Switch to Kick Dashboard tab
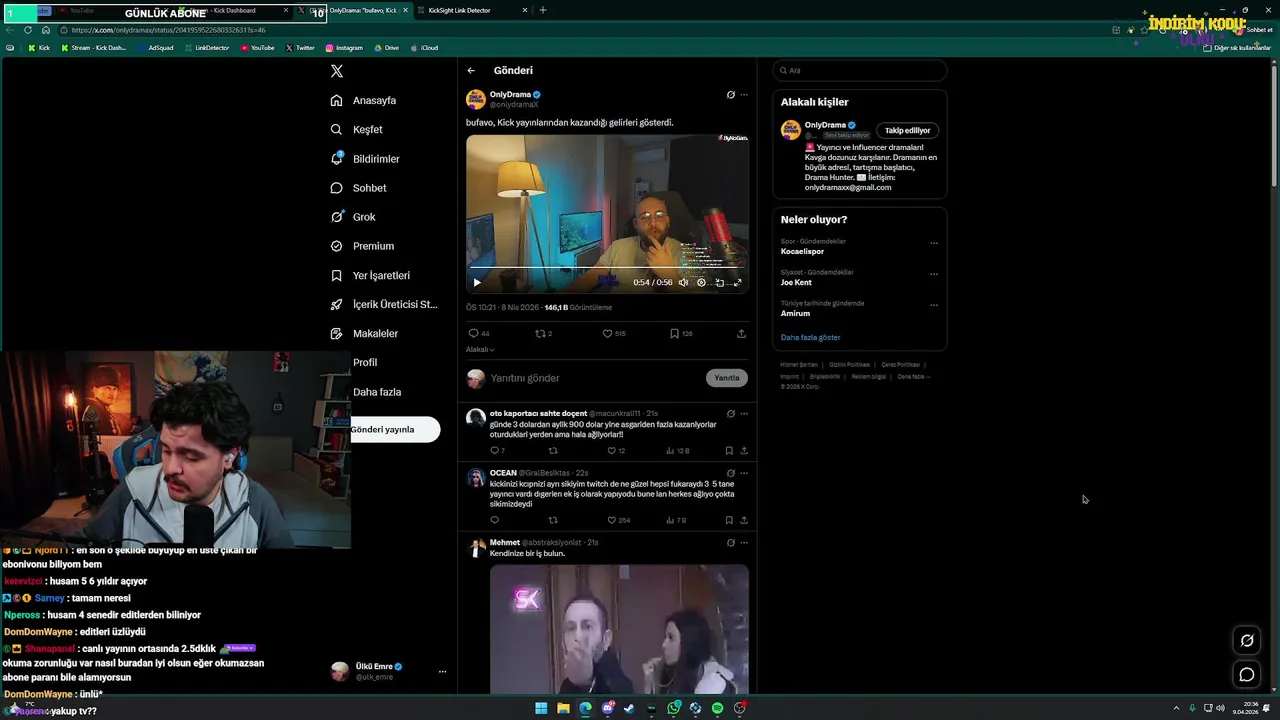 pos(235,10)
